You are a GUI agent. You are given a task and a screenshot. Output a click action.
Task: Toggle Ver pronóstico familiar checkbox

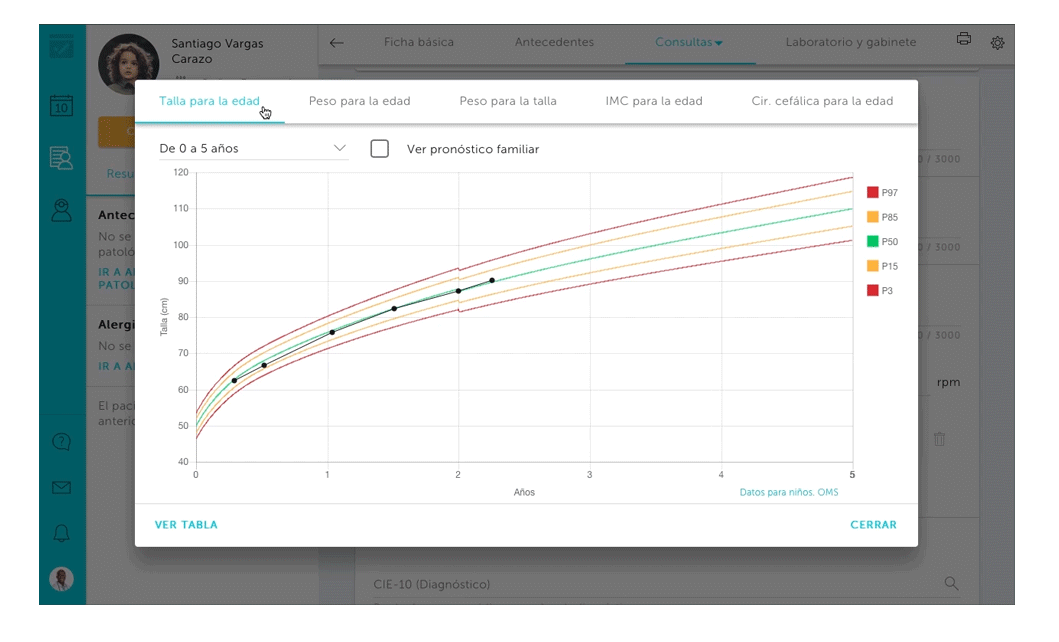[380, 149]
